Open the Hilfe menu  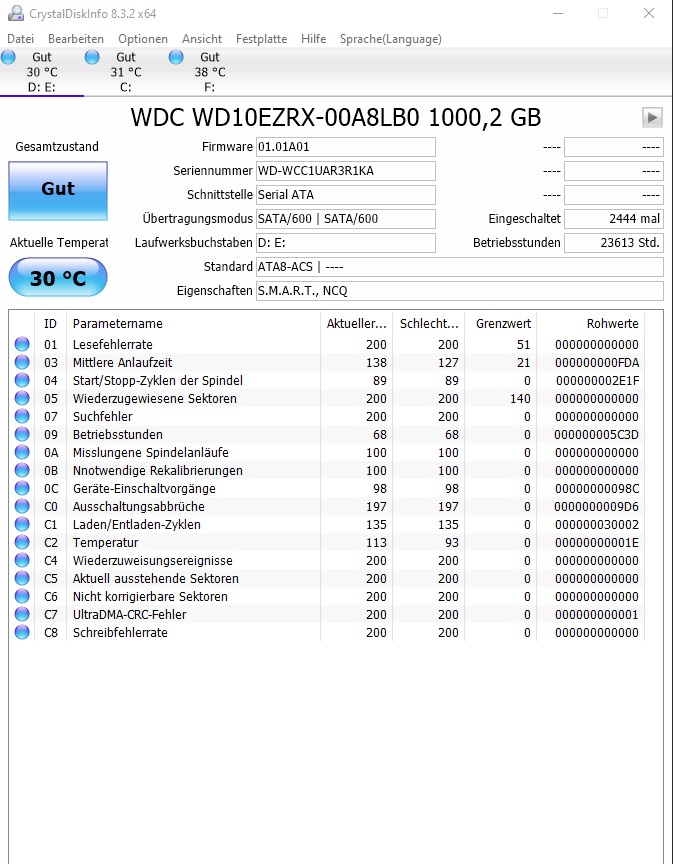(x=314, y=39)
